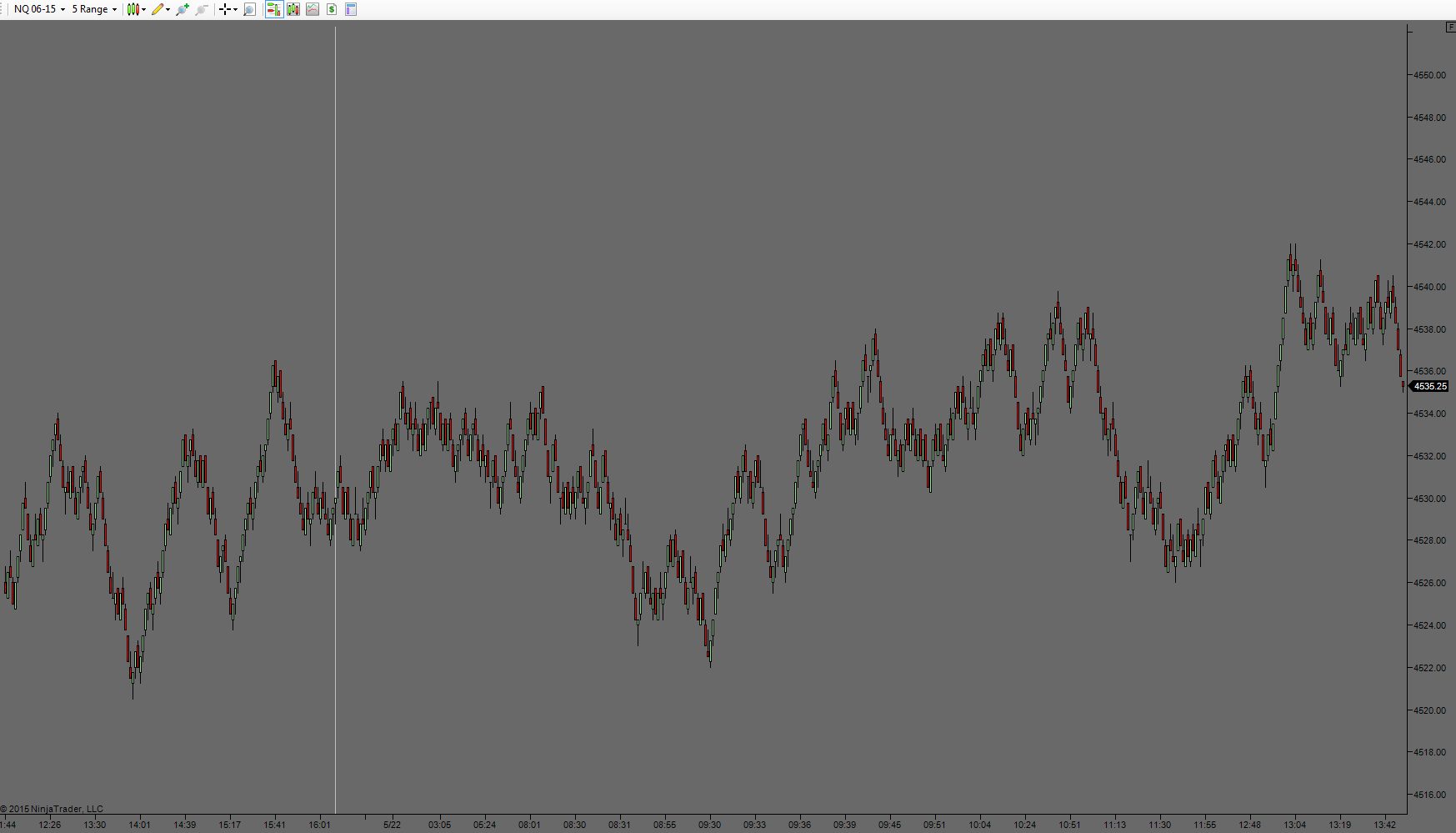Open Strategies green dollar-sign icon
Screen dimensions: 1456x833
332,9
